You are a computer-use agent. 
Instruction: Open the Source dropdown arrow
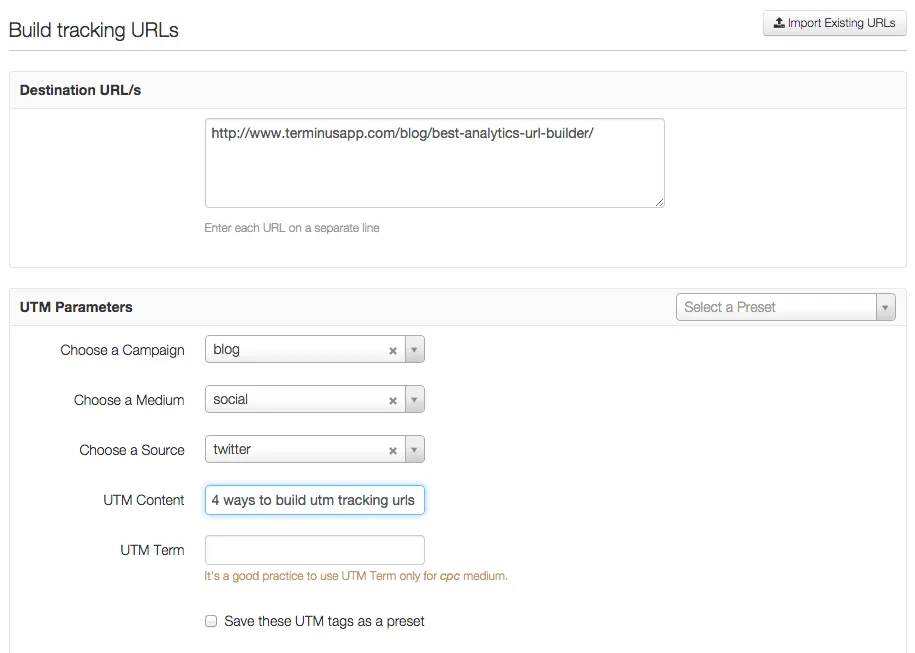pyautogui.click(x=413, y=449)
